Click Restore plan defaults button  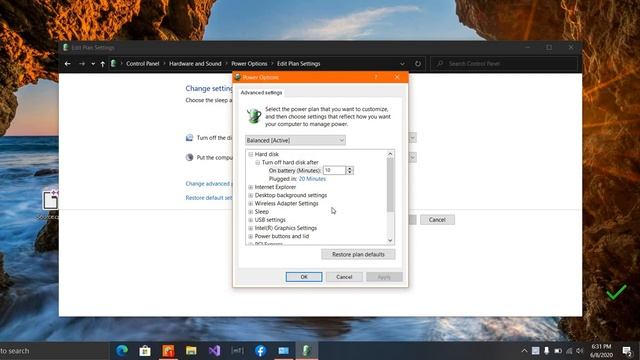(358, 254)
